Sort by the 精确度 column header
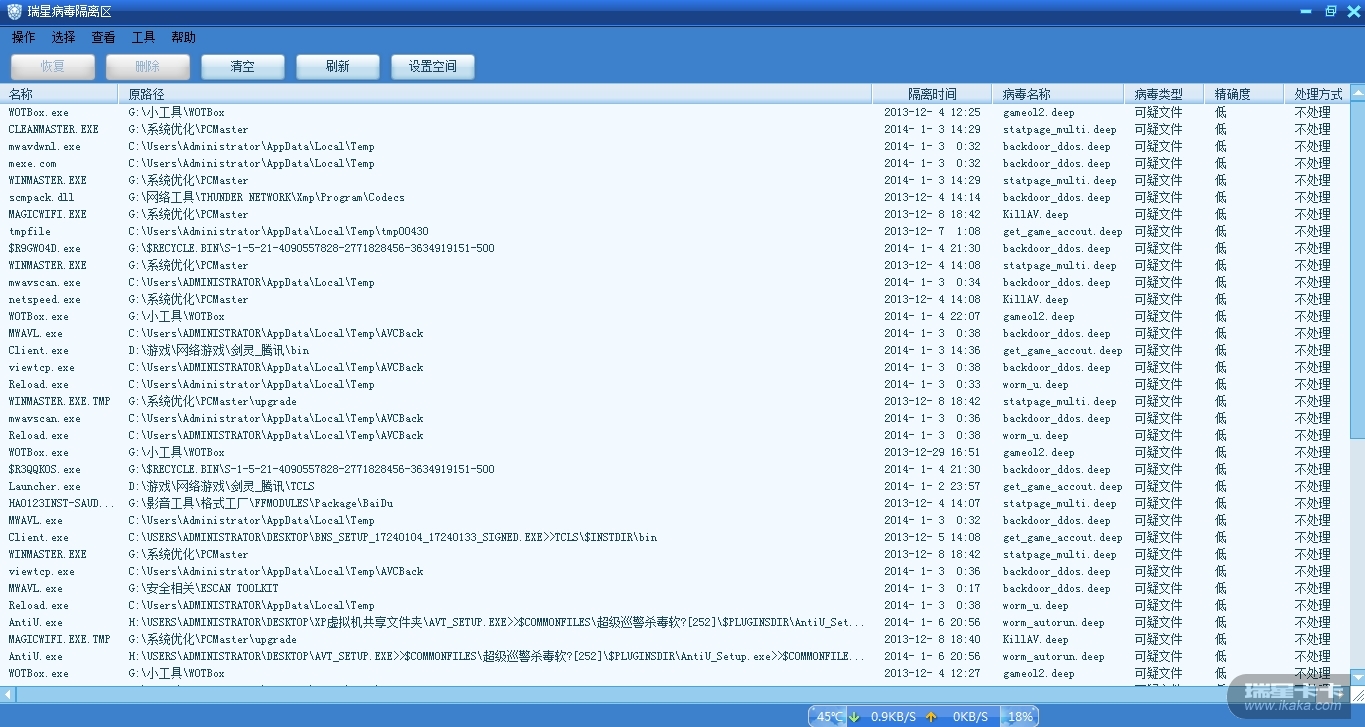The width and height of the screenshot is (1365, 727). [1243, 94]
